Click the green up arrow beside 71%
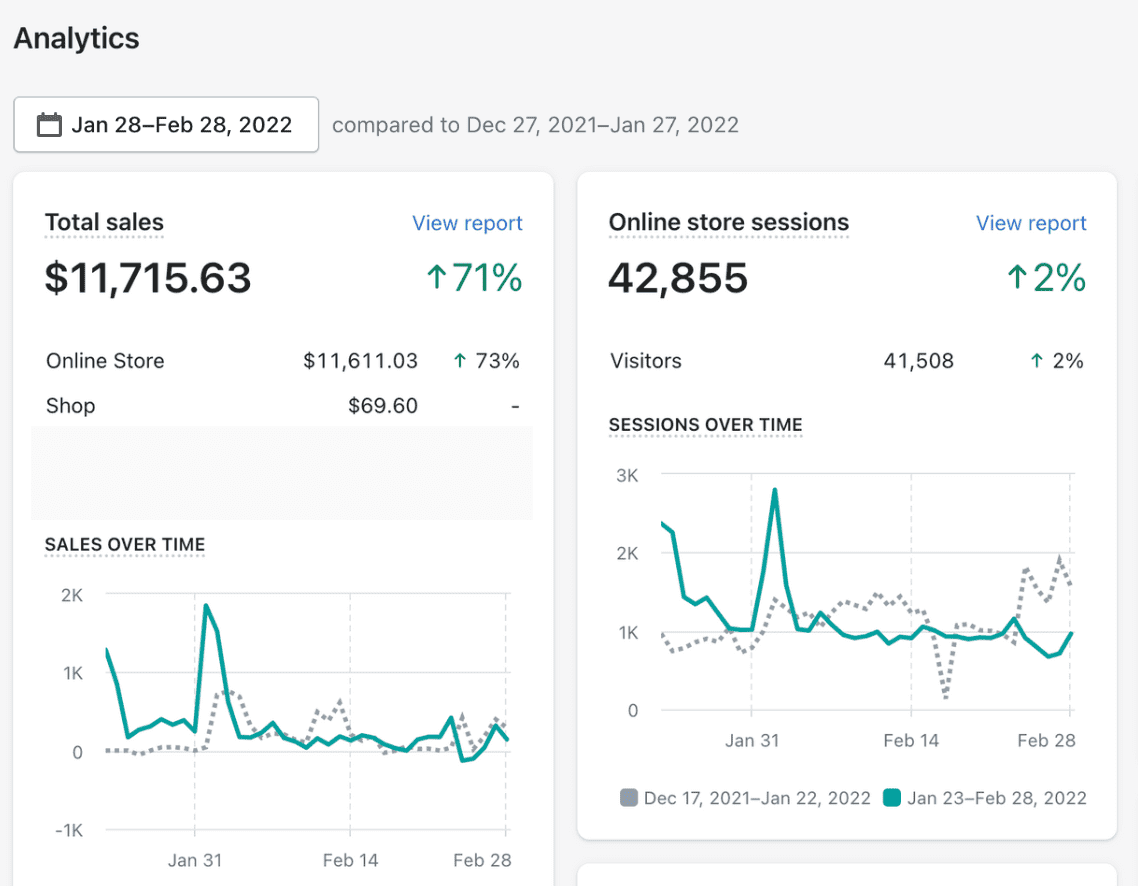Image resolution: width=1138 pixels, height=886 pixels. pyautogui.click(x=436, y=277)
